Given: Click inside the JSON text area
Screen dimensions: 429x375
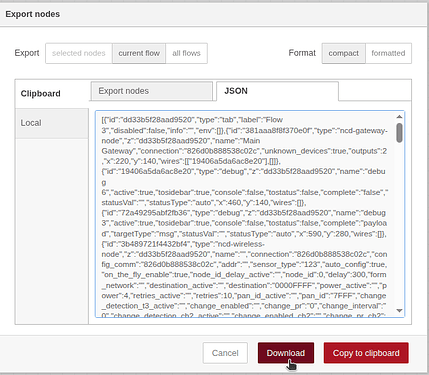Looking at the screenshot, I should pos(245,214).
